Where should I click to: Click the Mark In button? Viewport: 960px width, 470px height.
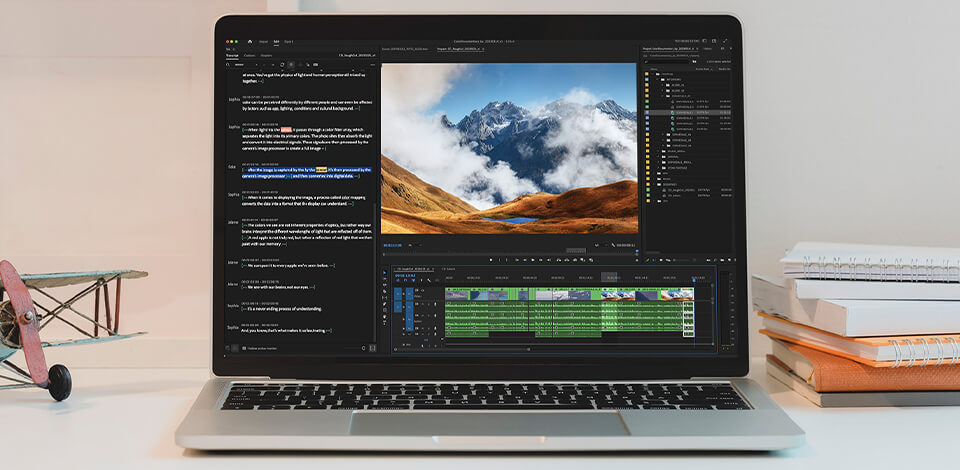[500, 259]
